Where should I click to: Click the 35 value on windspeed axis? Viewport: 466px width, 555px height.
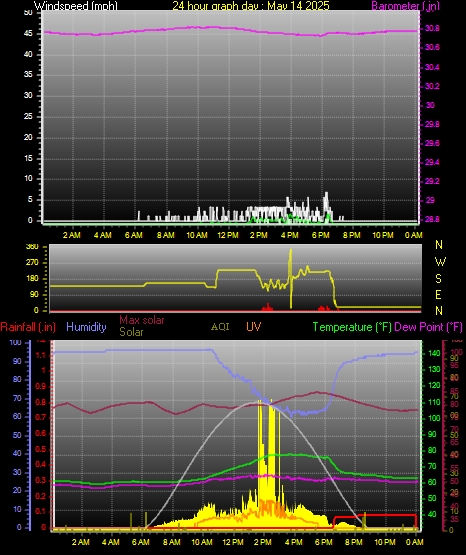coord(28,74)
